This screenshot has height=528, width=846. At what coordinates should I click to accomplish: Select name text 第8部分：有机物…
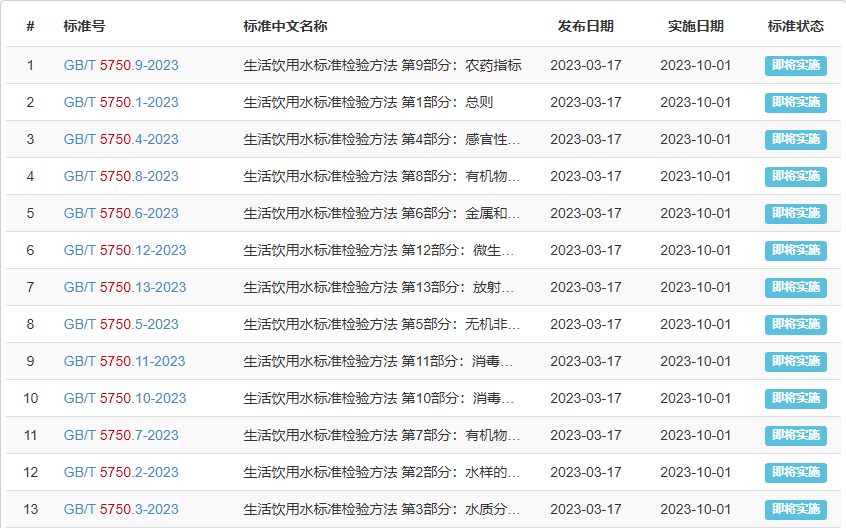coord(461,176)
